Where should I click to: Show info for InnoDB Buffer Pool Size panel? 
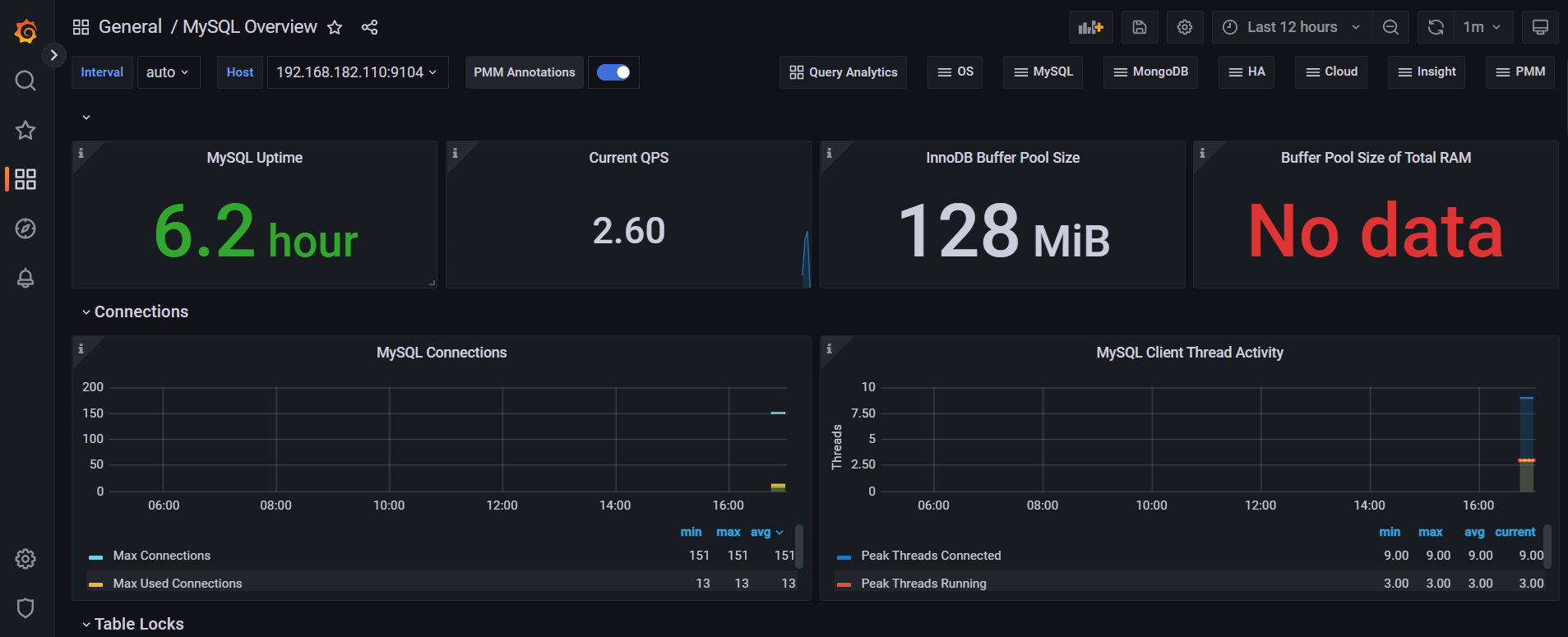tap(829, 153)
